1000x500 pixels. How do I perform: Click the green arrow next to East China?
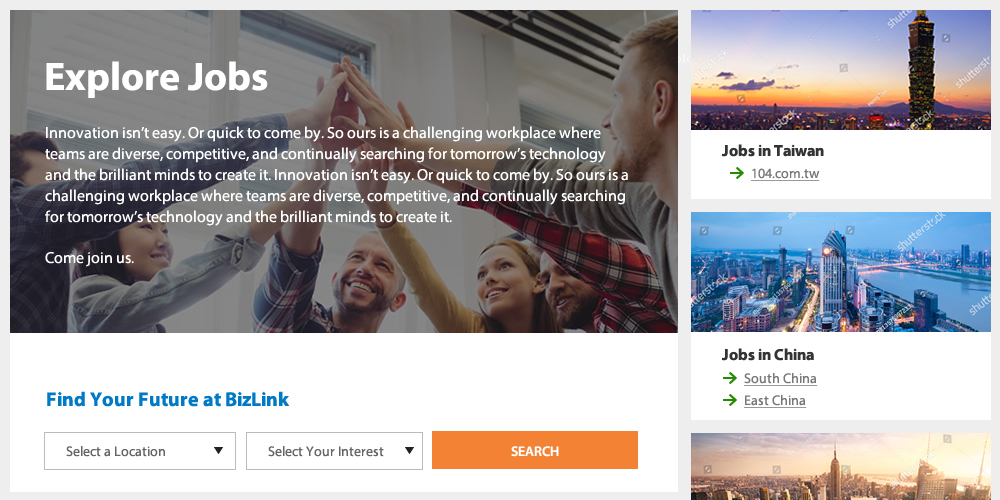tap(730, 401)
